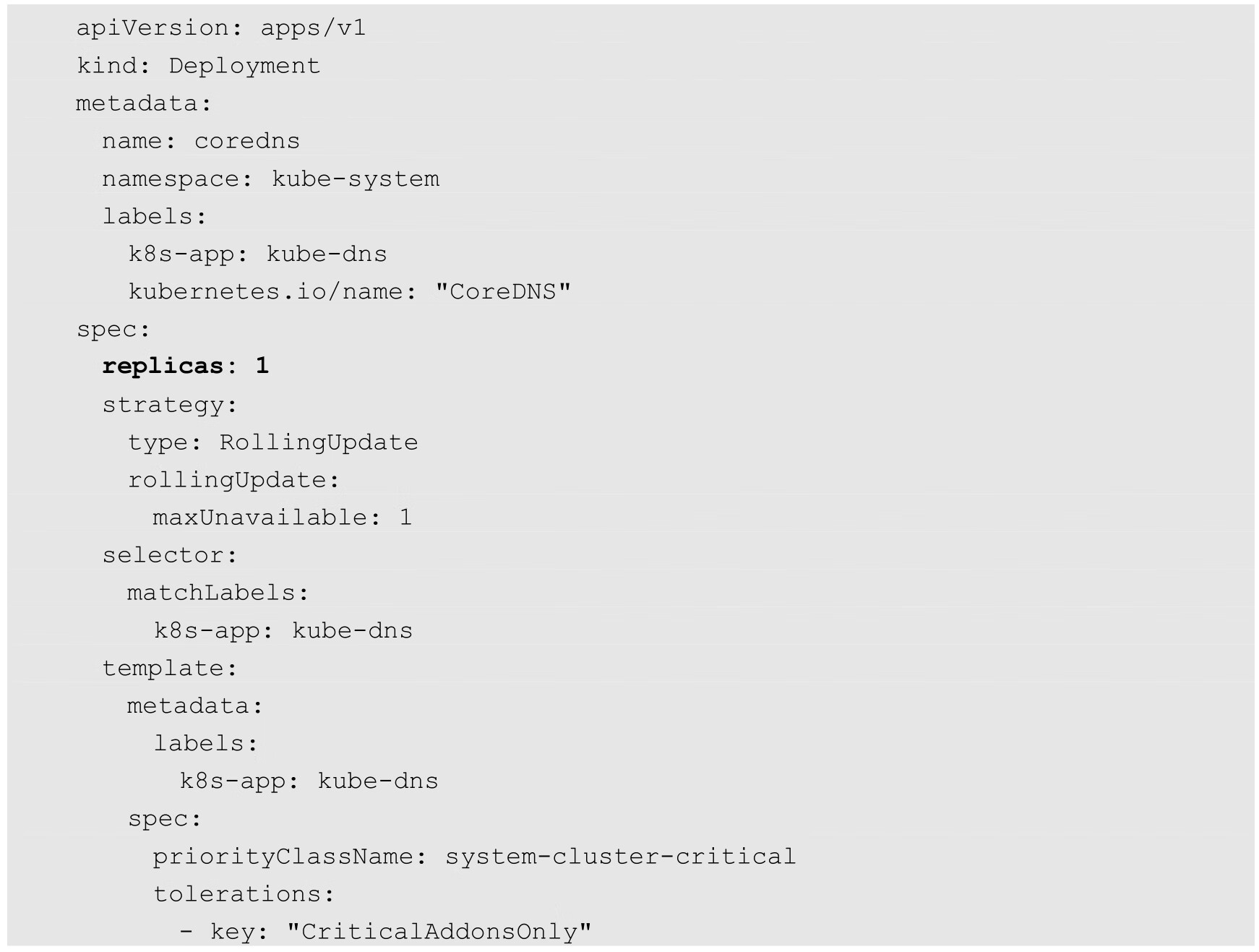The width and height of the screenshot is (1259, 952).
Task: Click the top-level metadata: key
Action: pos(143,103)
